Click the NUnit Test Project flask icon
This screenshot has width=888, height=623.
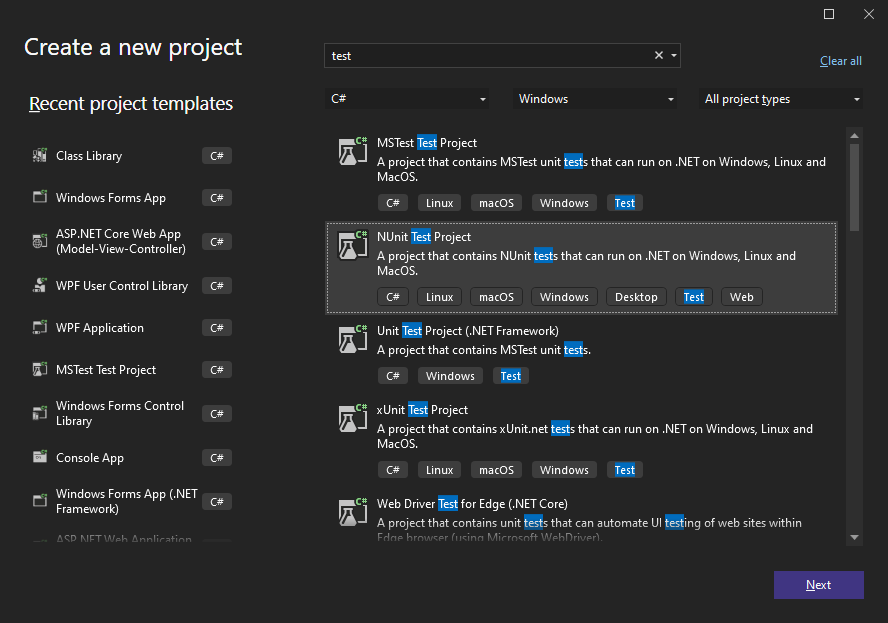353,245
